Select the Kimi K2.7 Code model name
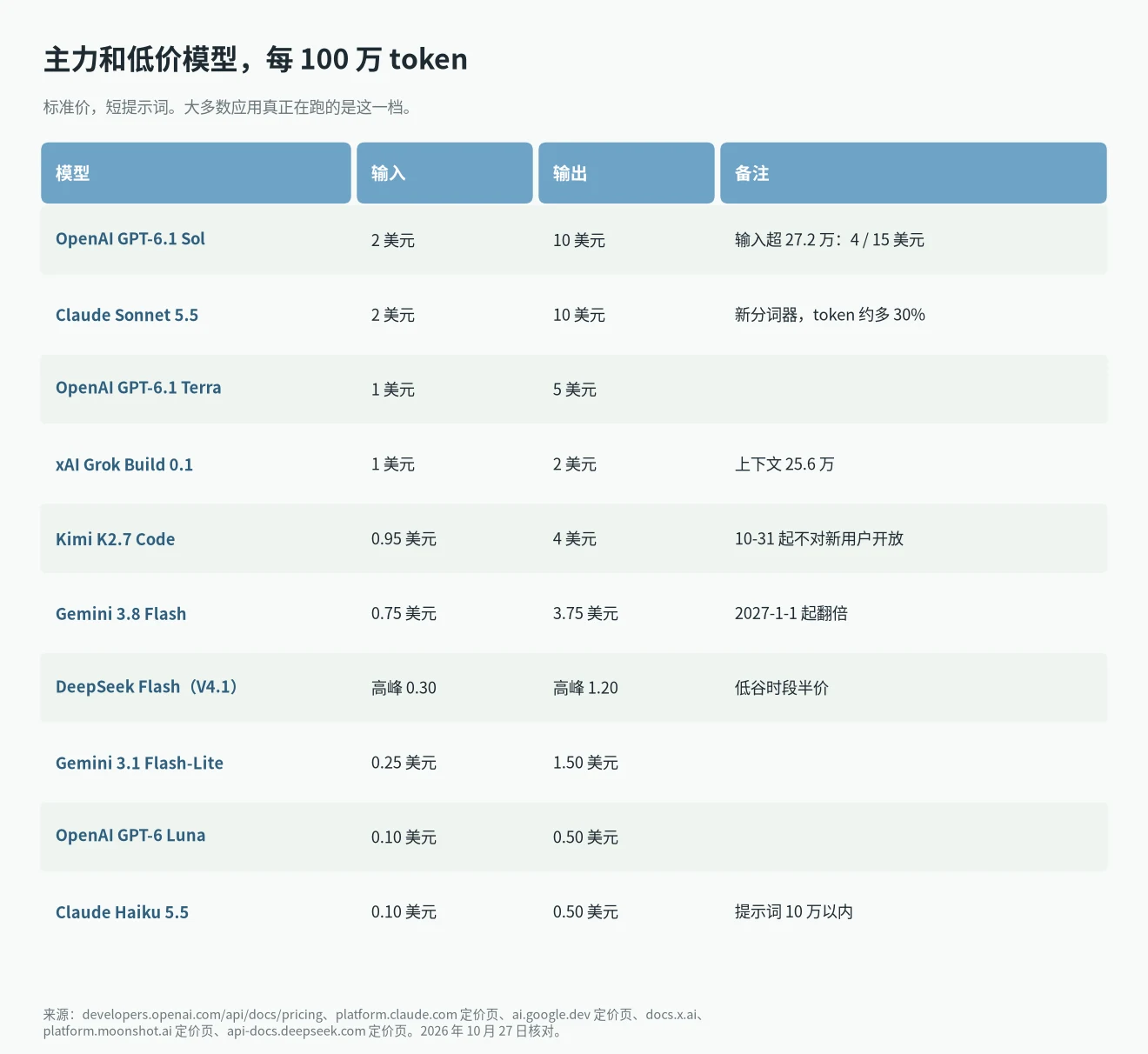The width and height of the screenshot is (1148, 1054). (116, 539)
